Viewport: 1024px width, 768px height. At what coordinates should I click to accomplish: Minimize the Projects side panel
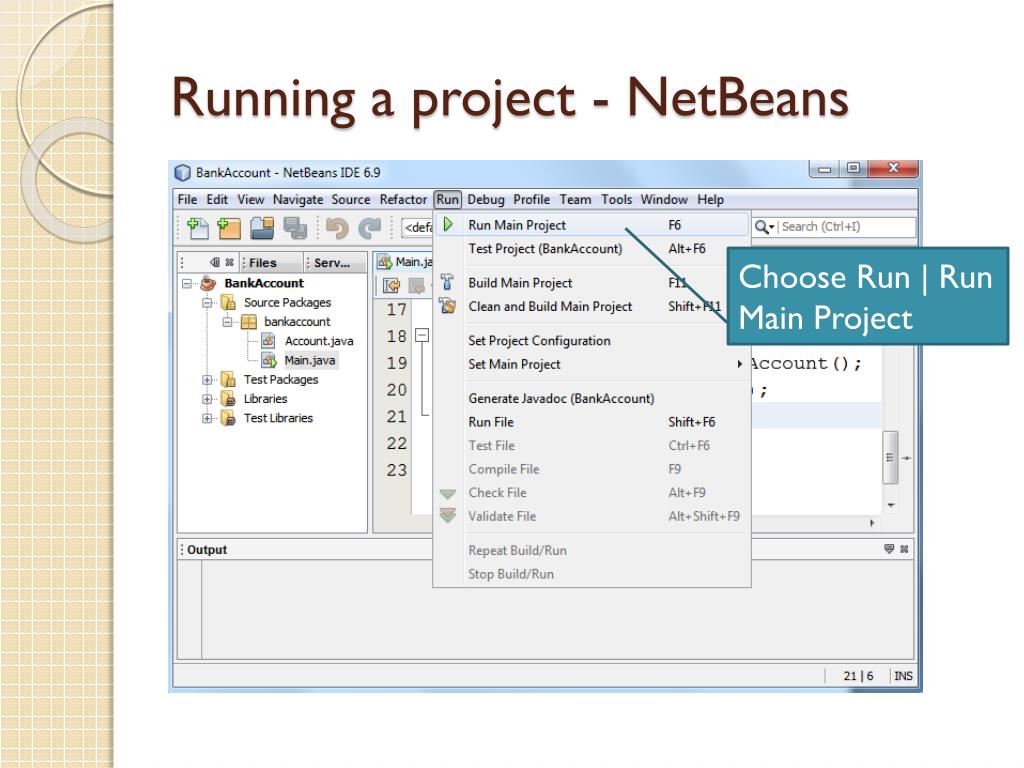coord(214,263)
